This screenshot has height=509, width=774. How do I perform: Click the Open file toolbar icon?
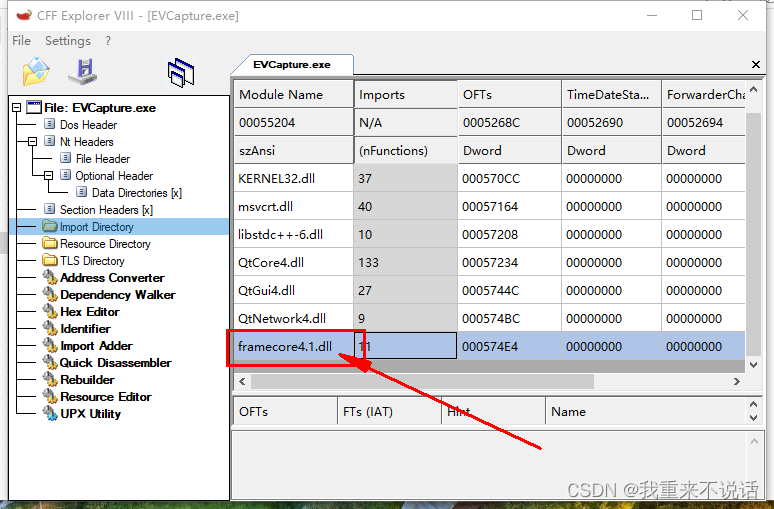tap(36, 72)
